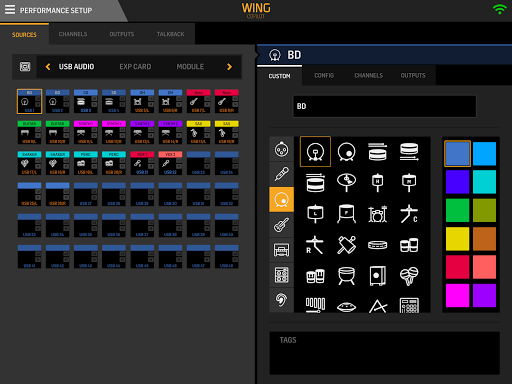Pick the yellow color swatch

[x=457, y=239]
